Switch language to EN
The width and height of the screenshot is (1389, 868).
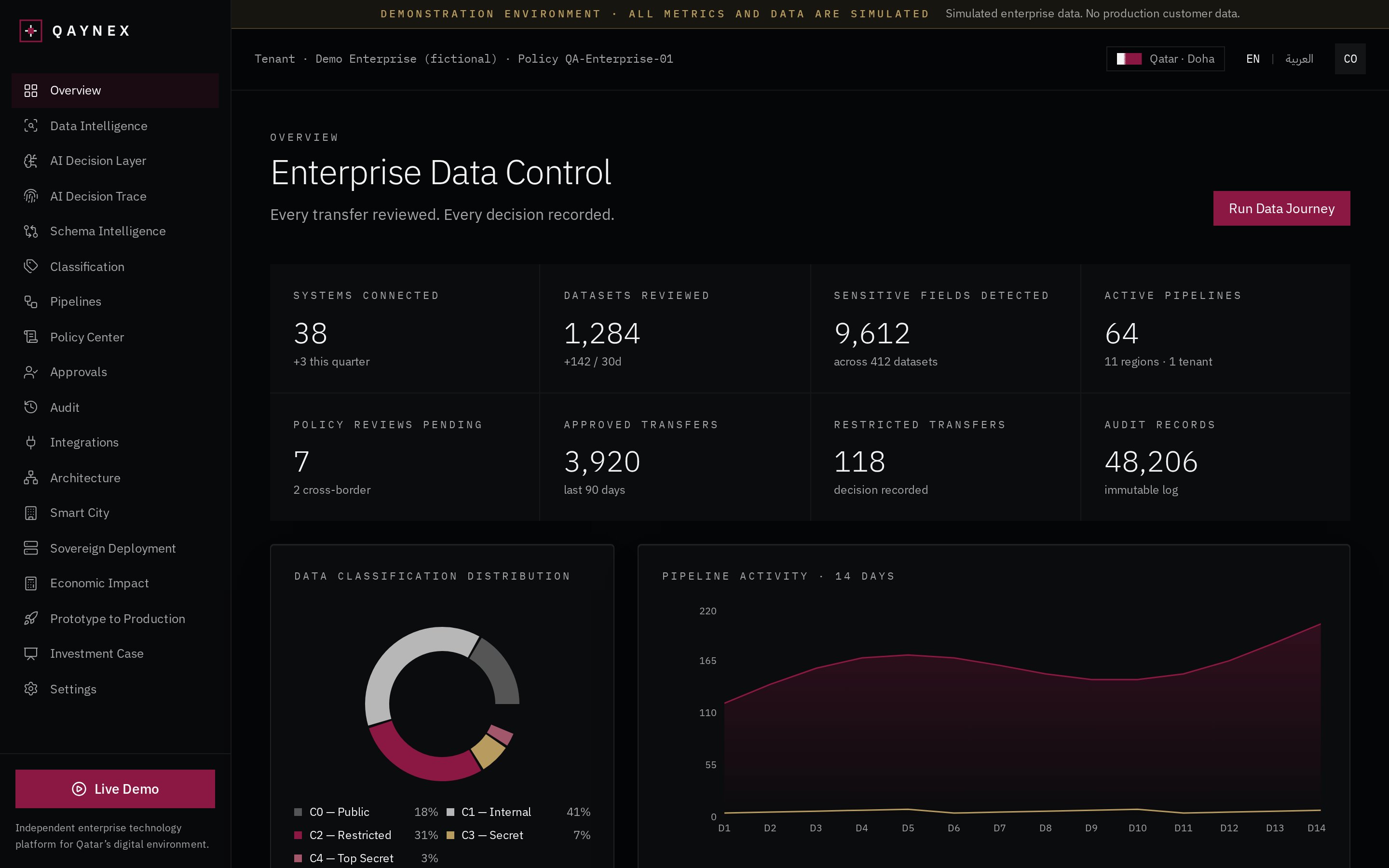click(1253, 58)
